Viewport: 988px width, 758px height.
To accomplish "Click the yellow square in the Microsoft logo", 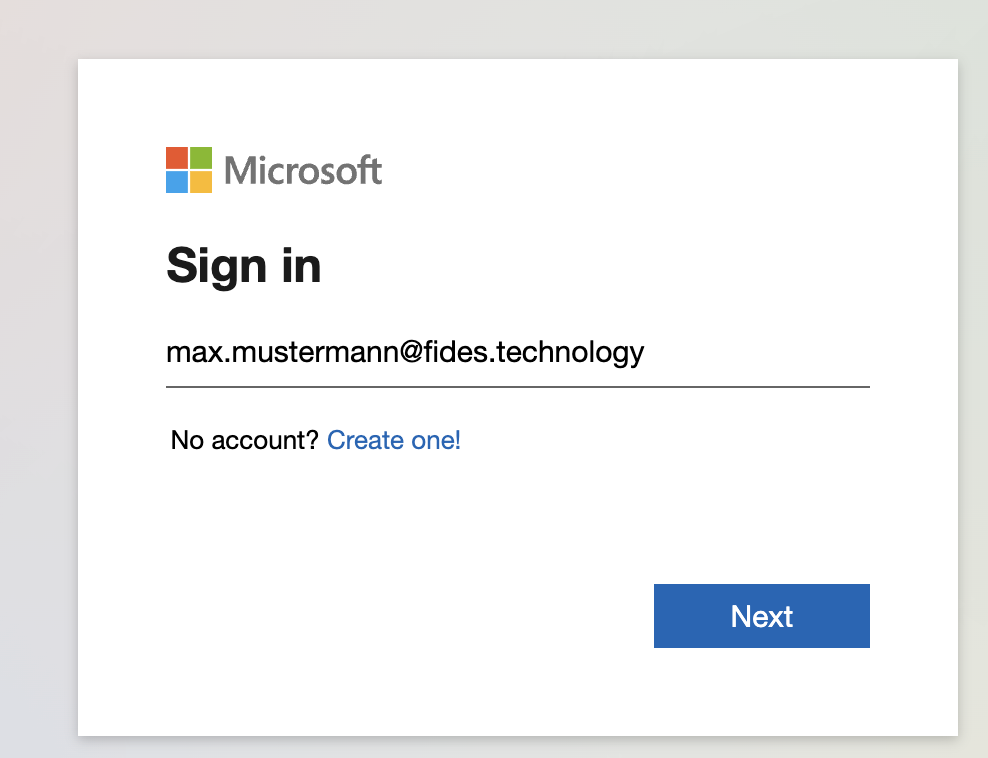I will coord(201,182).
